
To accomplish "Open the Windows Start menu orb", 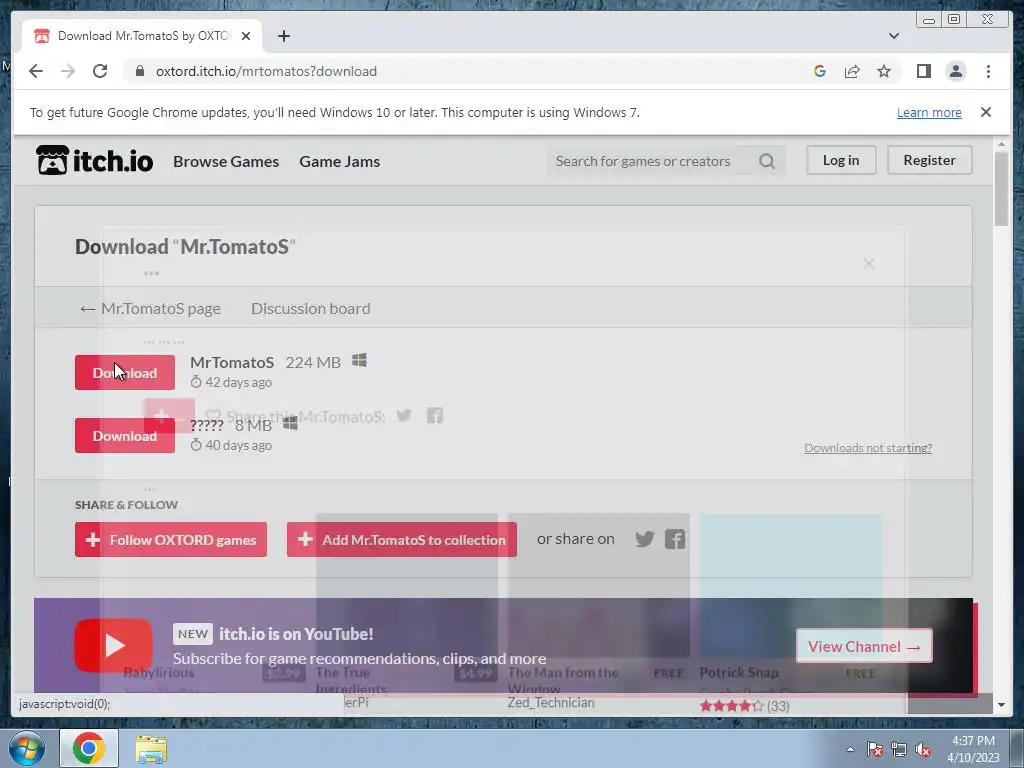I will [27, 748].
